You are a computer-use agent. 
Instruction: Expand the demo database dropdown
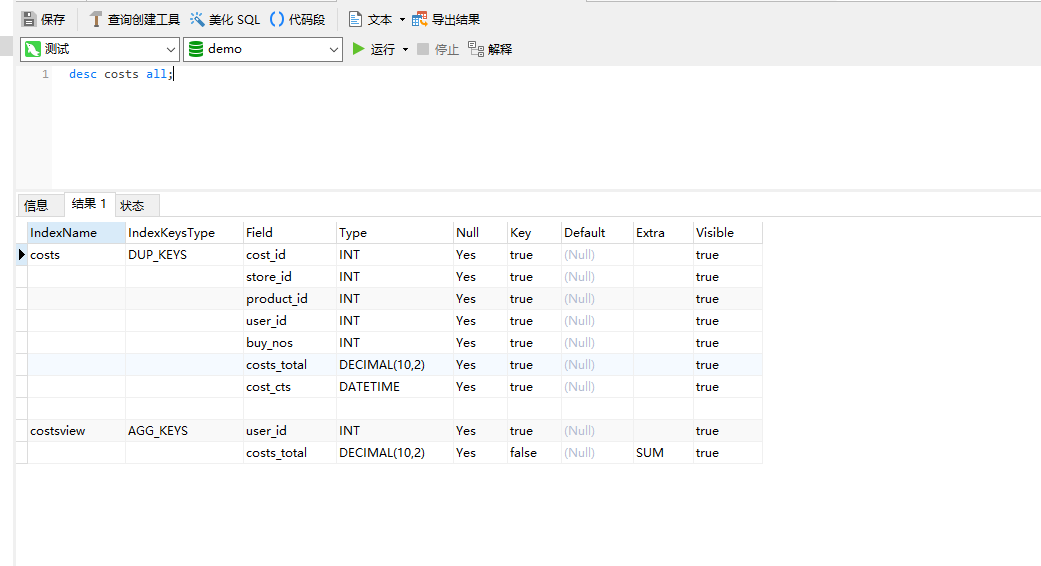coord(334,49)
